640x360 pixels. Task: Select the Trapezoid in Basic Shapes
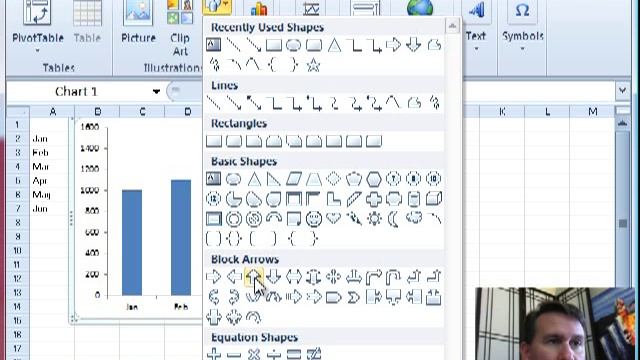314,178
